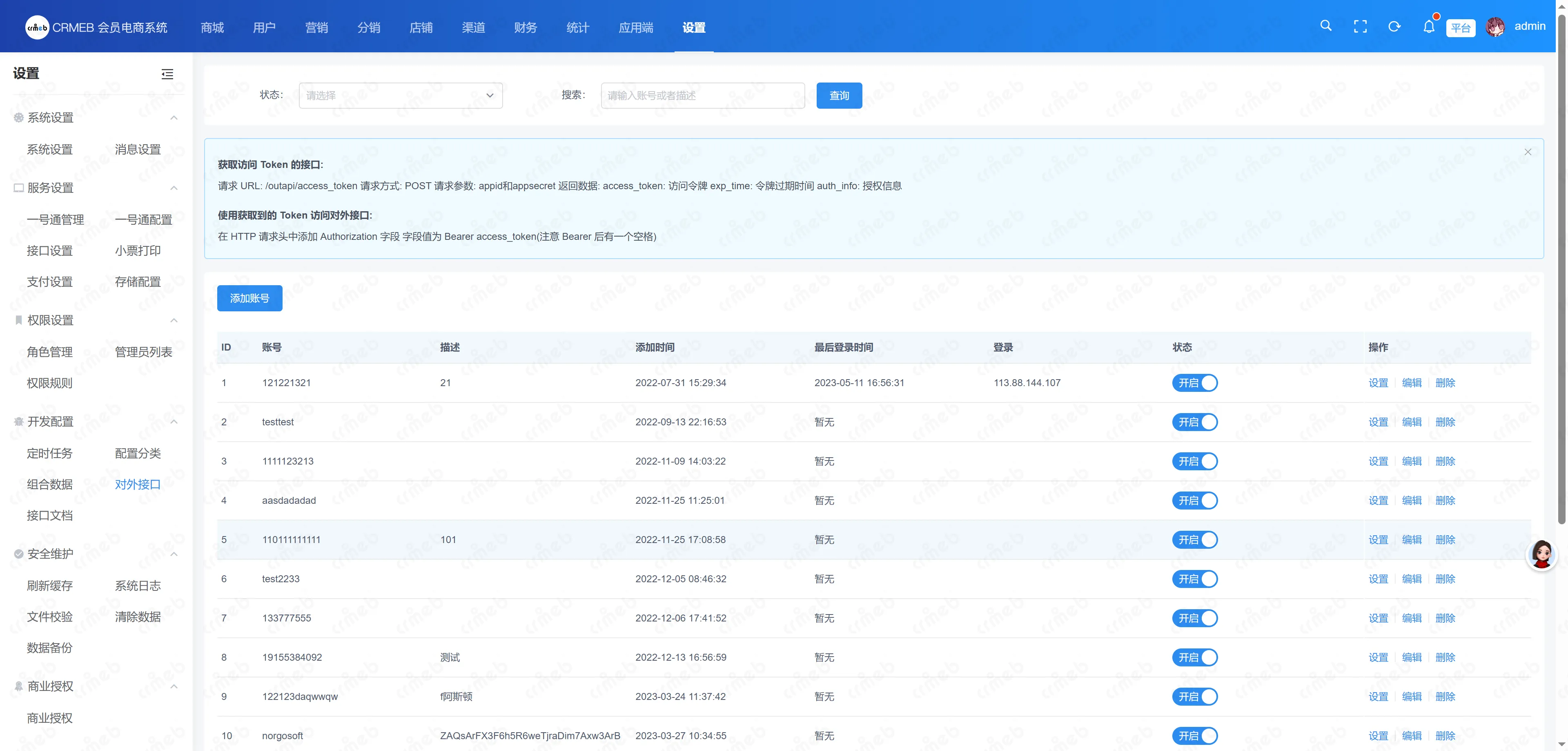Viewport: 1568px width, 751px height.
Task: Toggle status switch for account testtest
Action: [x=1194, y=422]
